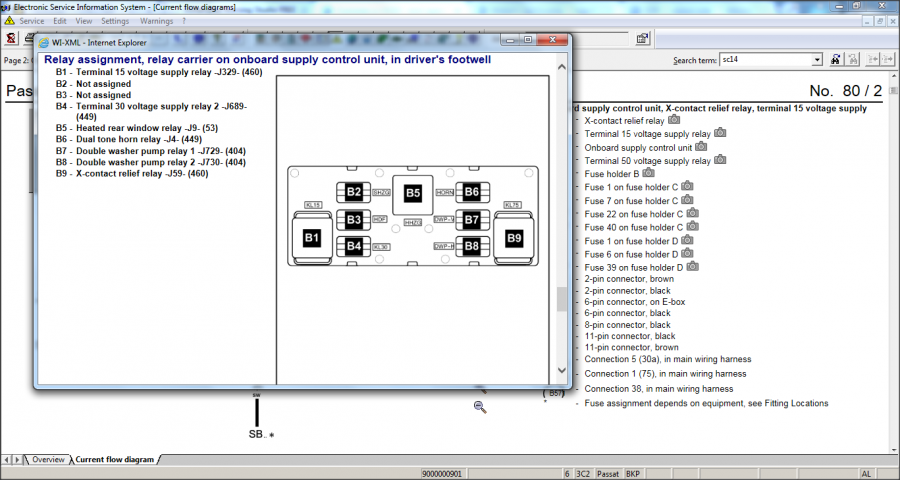This screenshot has height=480, width=900.
Task: Click in the Search term input field
Action: click(x=766, y=60)
